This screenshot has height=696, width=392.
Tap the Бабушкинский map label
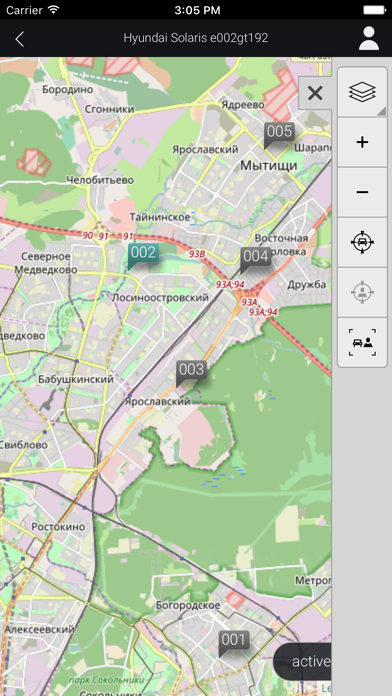coord(75,380)
